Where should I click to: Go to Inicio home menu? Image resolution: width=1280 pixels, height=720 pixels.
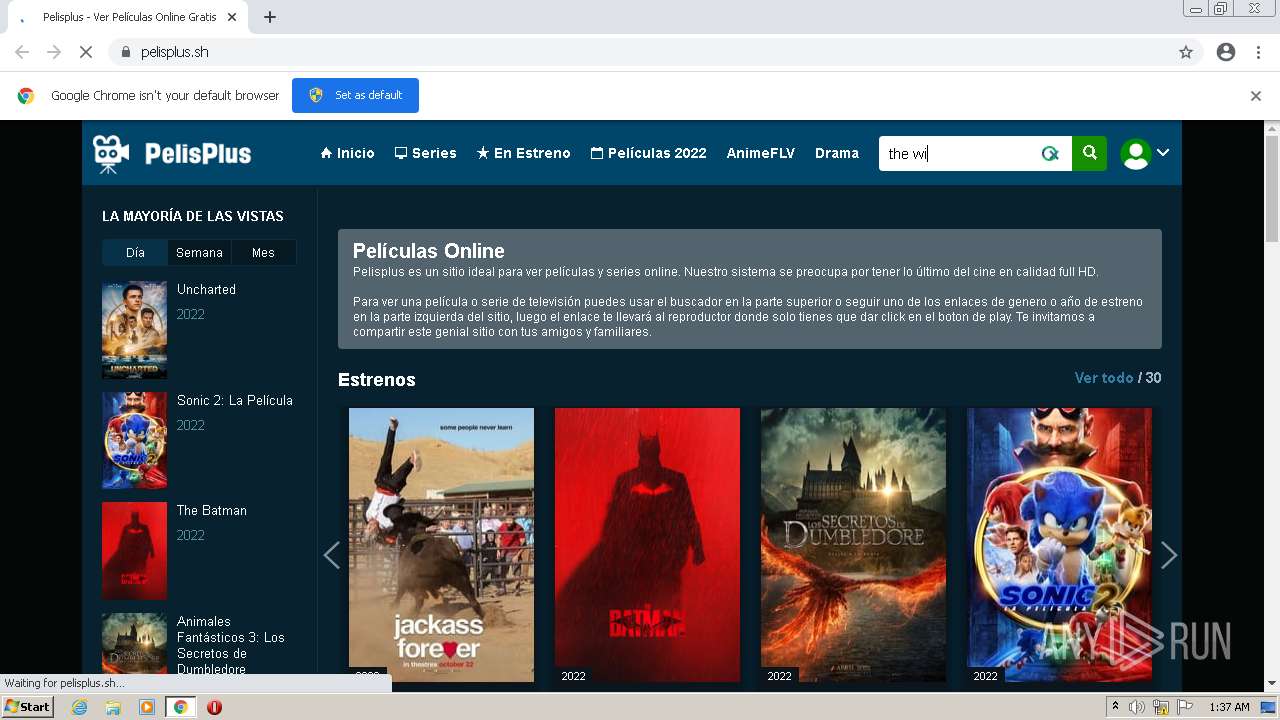(347, 153)
